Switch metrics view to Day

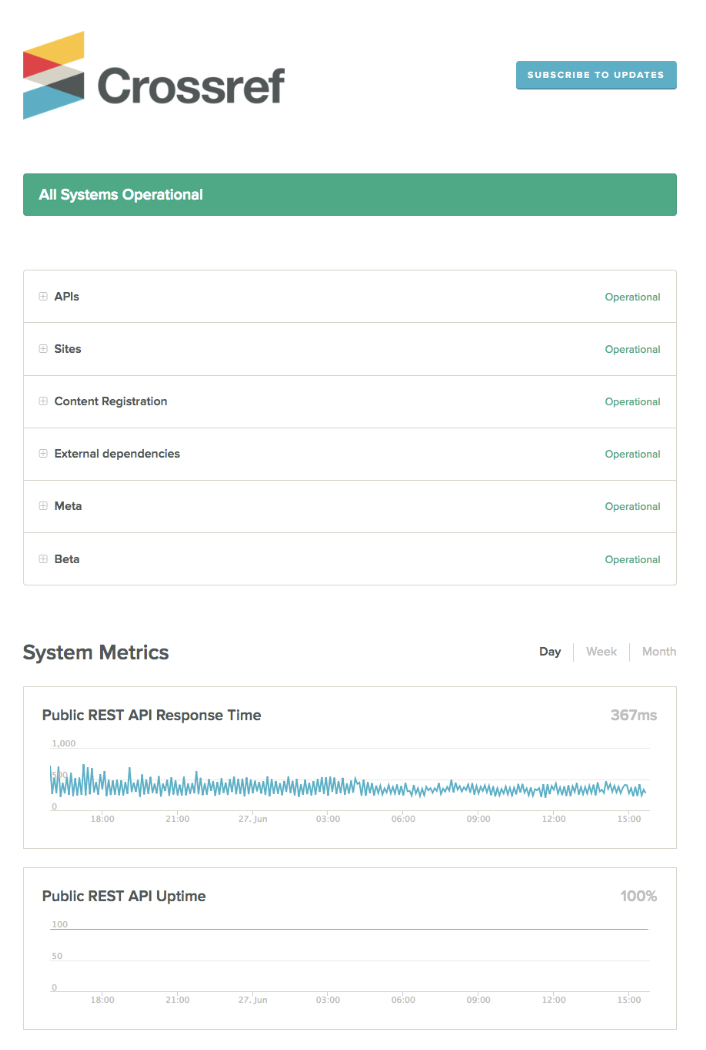pos(550,652)
